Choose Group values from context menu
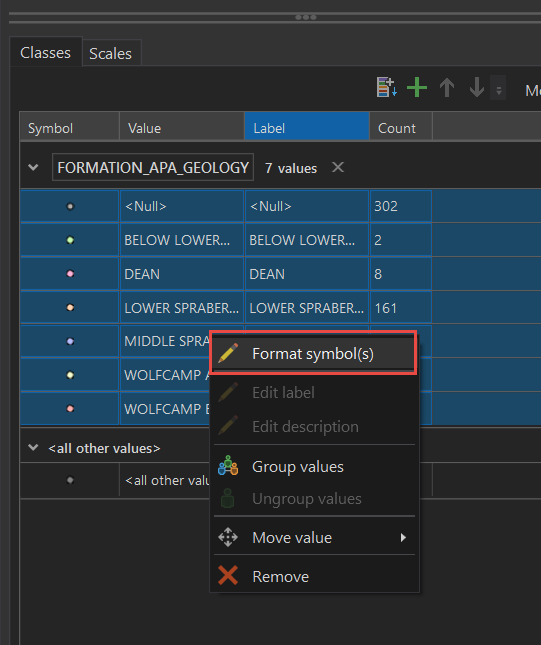This screenshot has height=645, width=541. (x=313, y=466)
